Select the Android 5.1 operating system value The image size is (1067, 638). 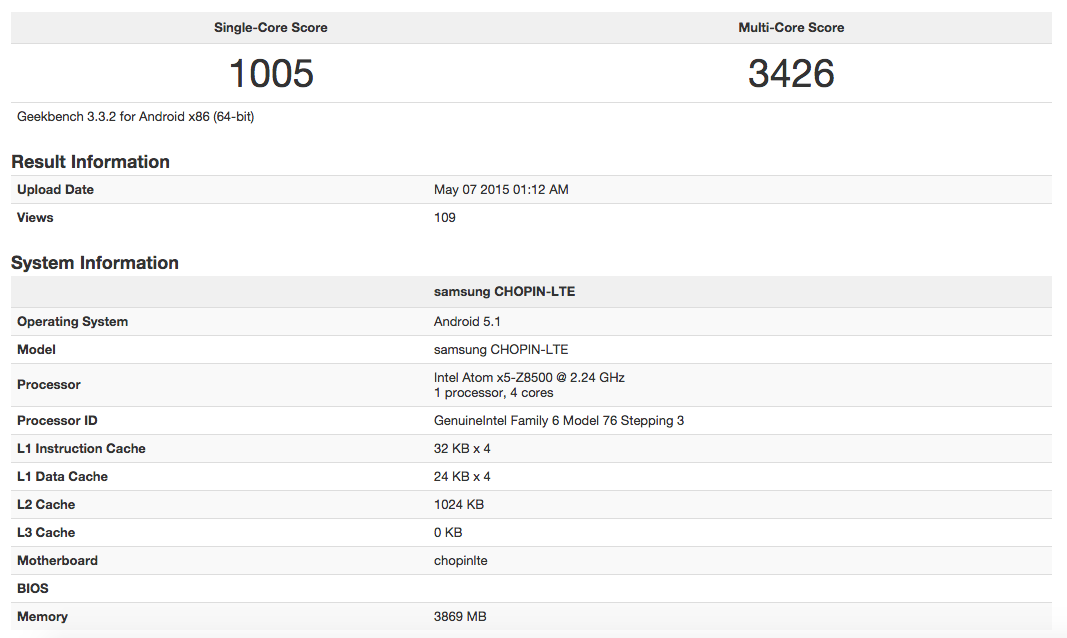tap(467, 322)
